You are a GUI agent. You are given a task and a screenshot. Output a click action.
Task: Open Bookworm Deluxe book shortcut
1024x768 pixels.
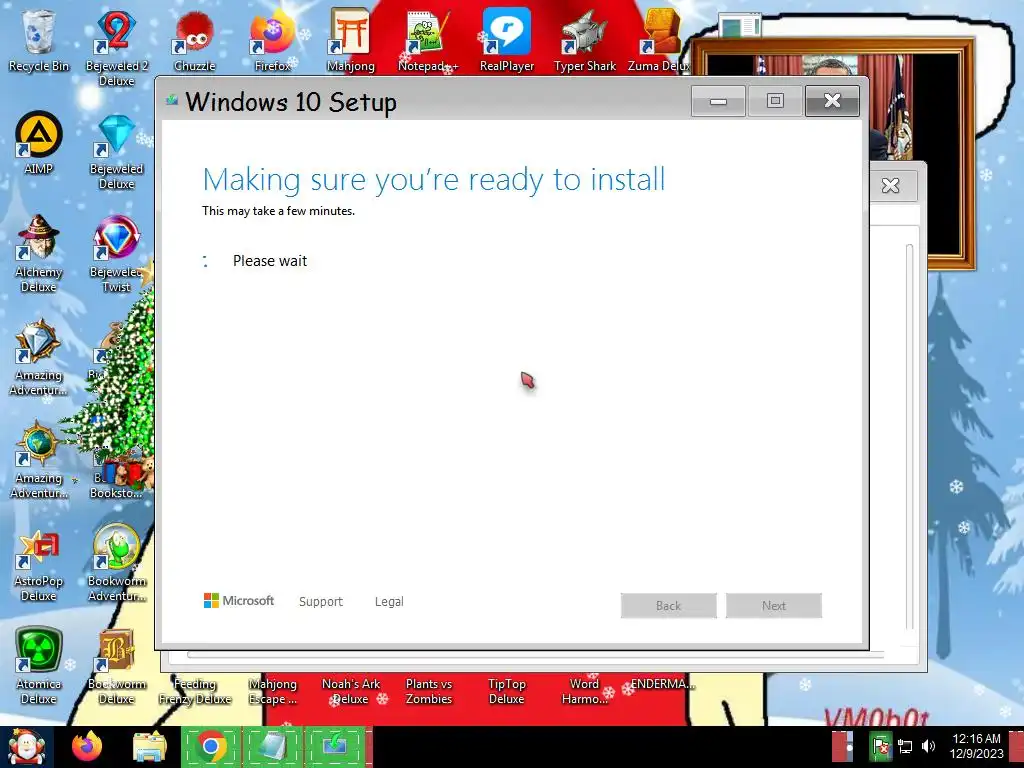click(x=116, y=666)
